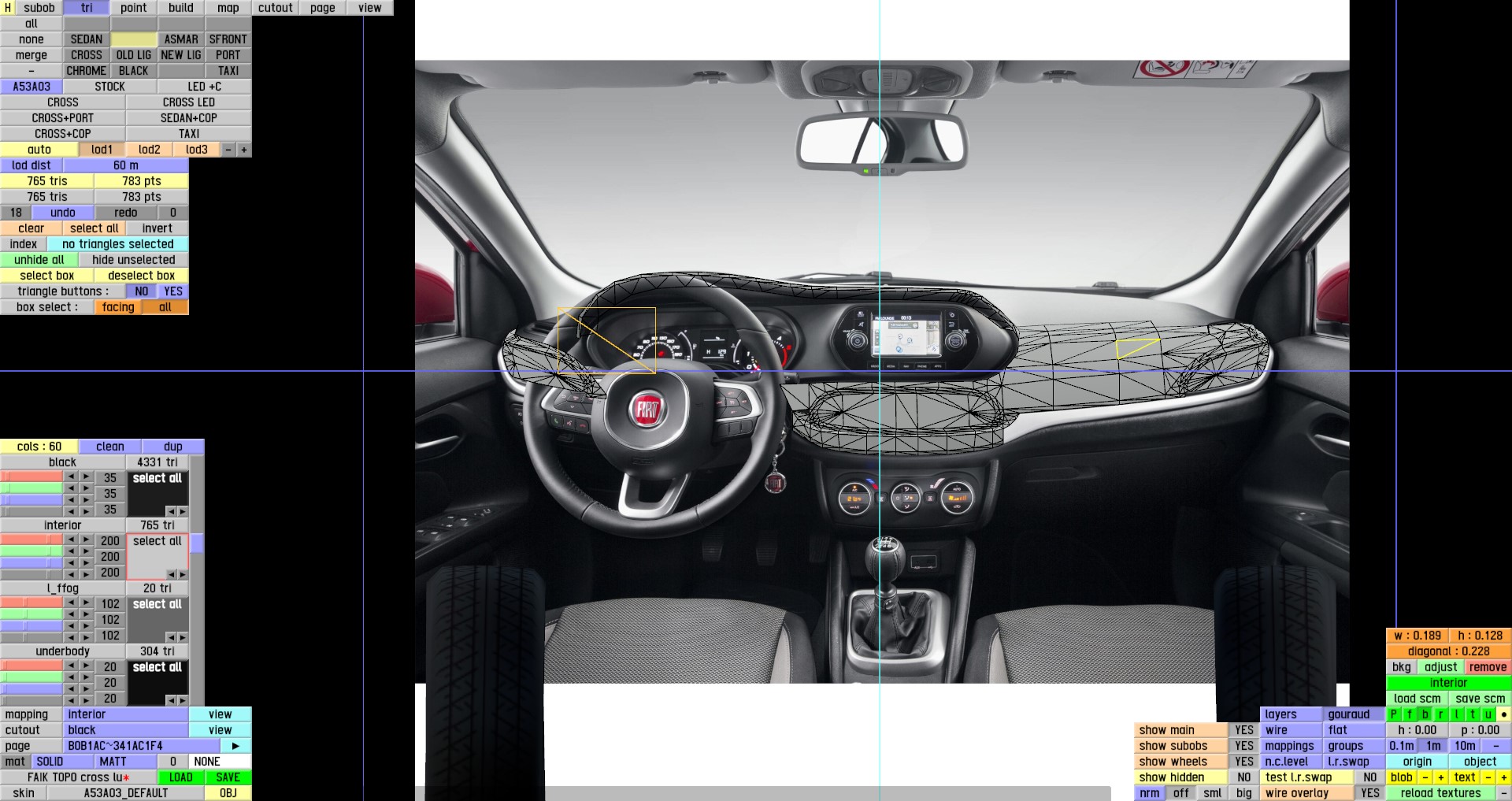Toggle test l.r.swap NO value
The image size is (1512, 801).
click(x=1370, y=777)
